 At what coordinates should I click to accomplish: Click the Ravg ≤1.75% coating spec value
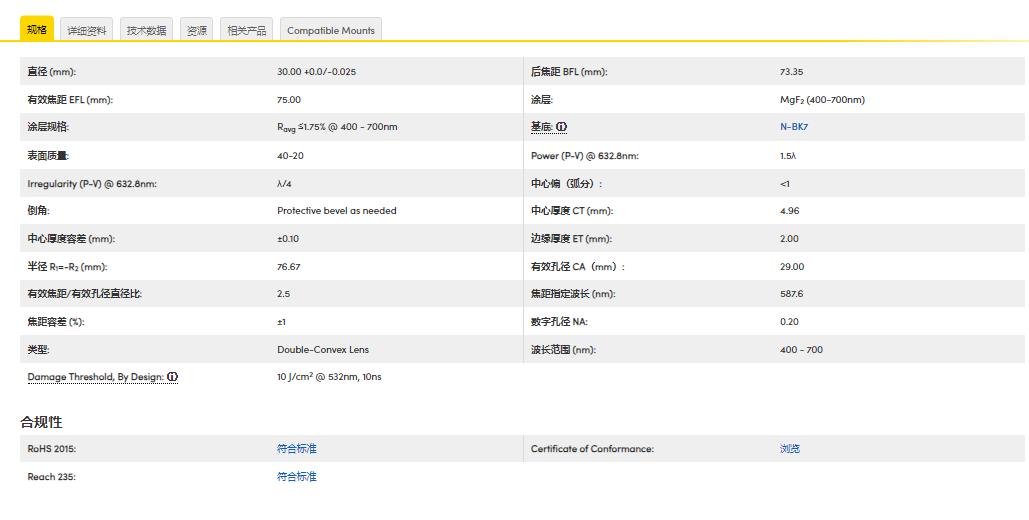[x=337, y=127]
